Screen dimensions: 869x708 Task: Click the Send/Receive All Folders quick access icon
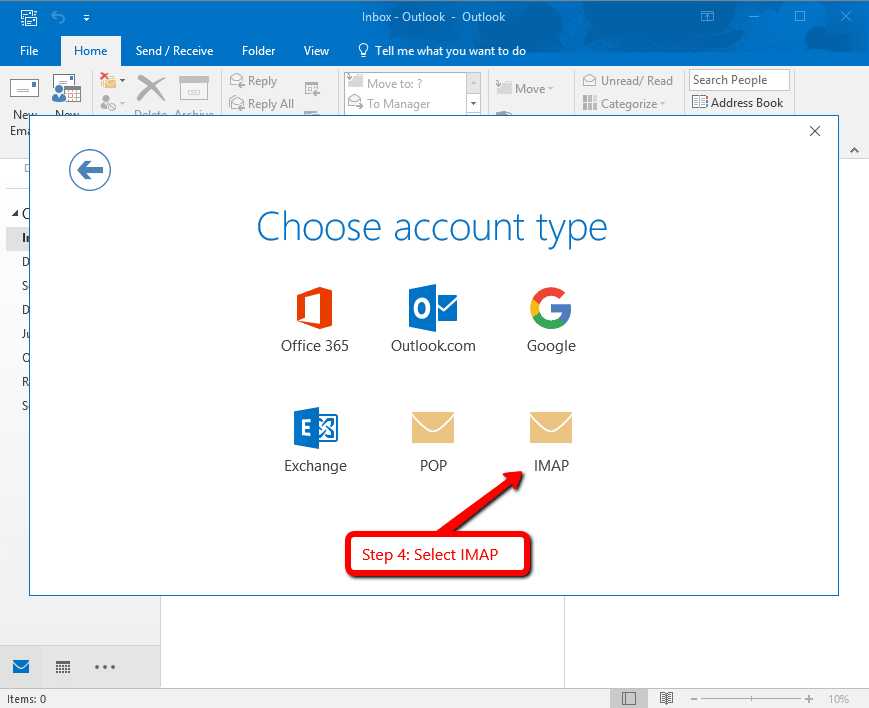click(x=29, y=18)
